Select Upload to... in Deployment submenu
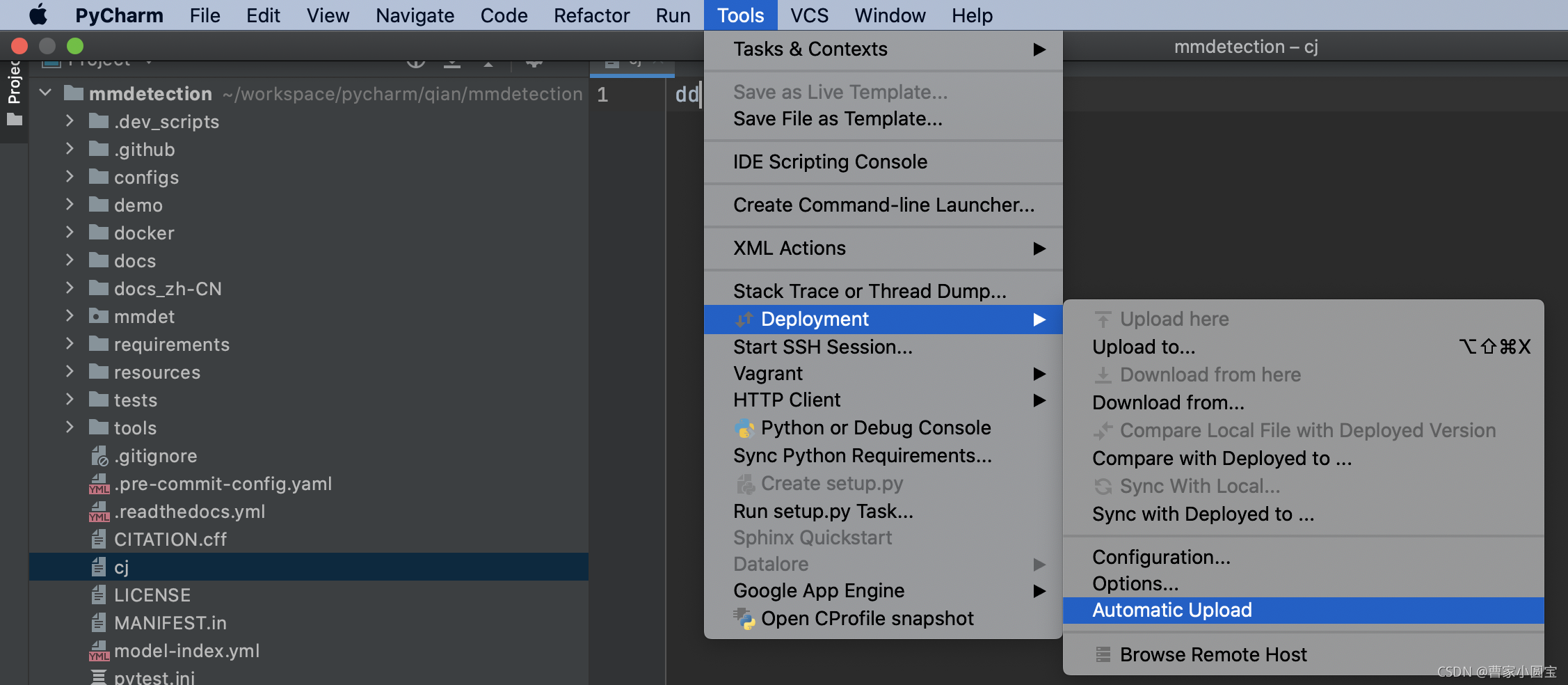 coord(1144,347)
